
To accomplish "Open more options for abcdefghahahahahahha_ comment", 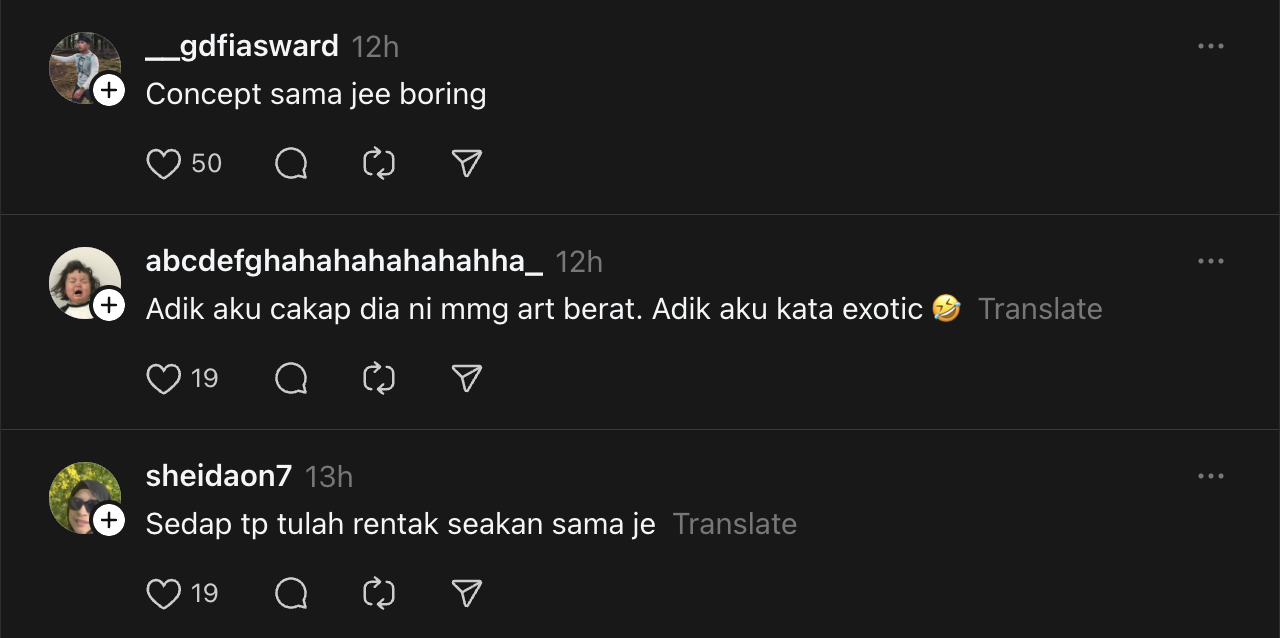I will point(1211,262).
